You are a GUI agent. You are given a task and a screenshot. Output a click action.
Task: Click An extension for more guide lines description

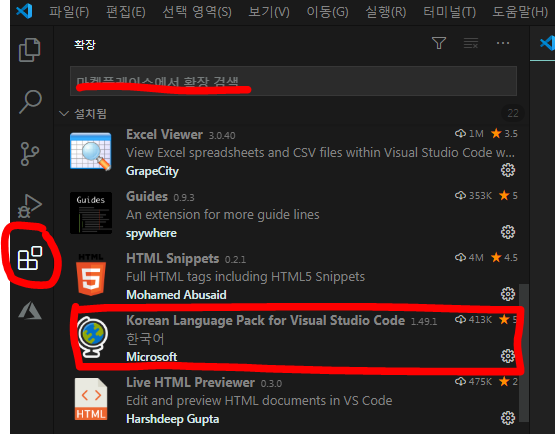223,215
